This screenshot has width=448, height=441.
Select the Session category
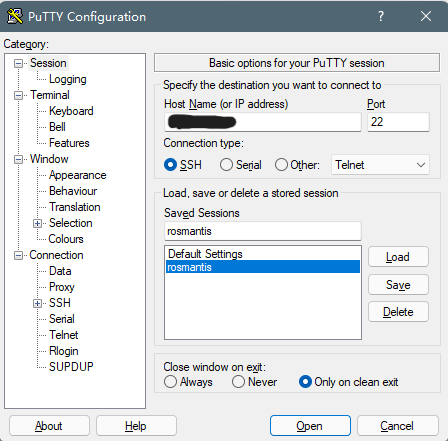[x=48, y=63]
